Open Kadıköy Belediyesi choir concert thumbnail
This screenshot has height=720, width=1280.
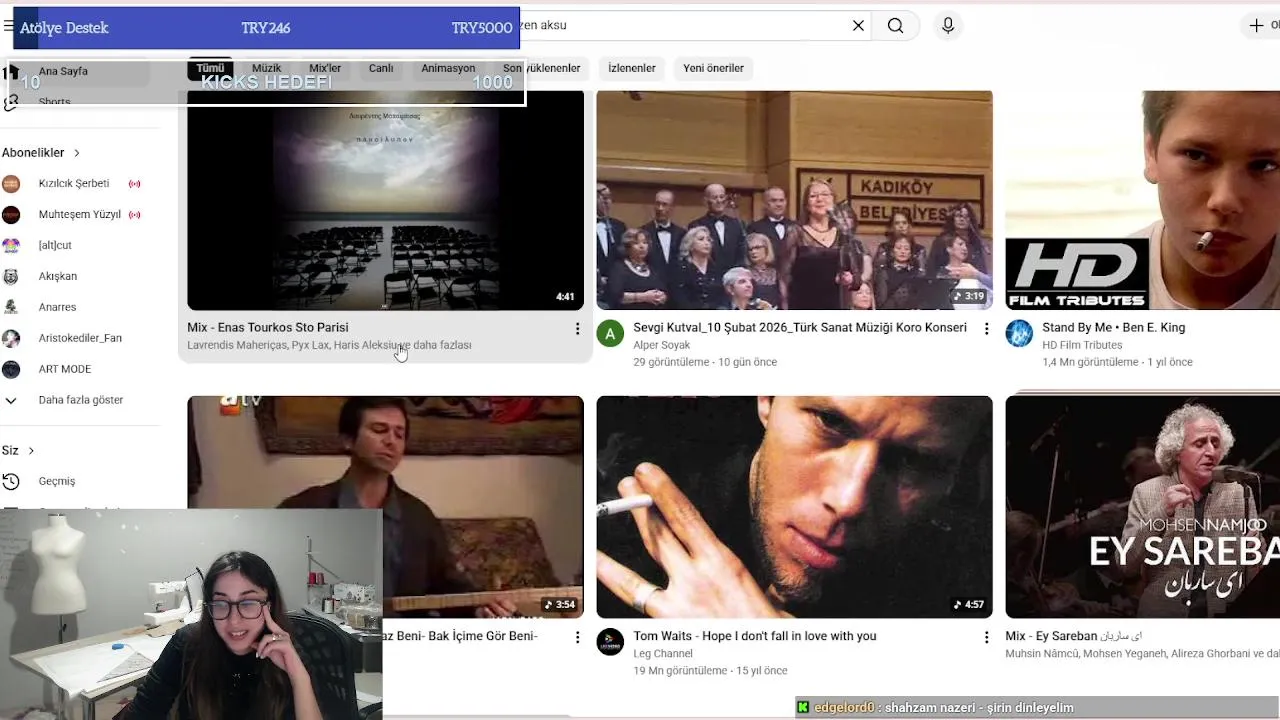[794, 200]
